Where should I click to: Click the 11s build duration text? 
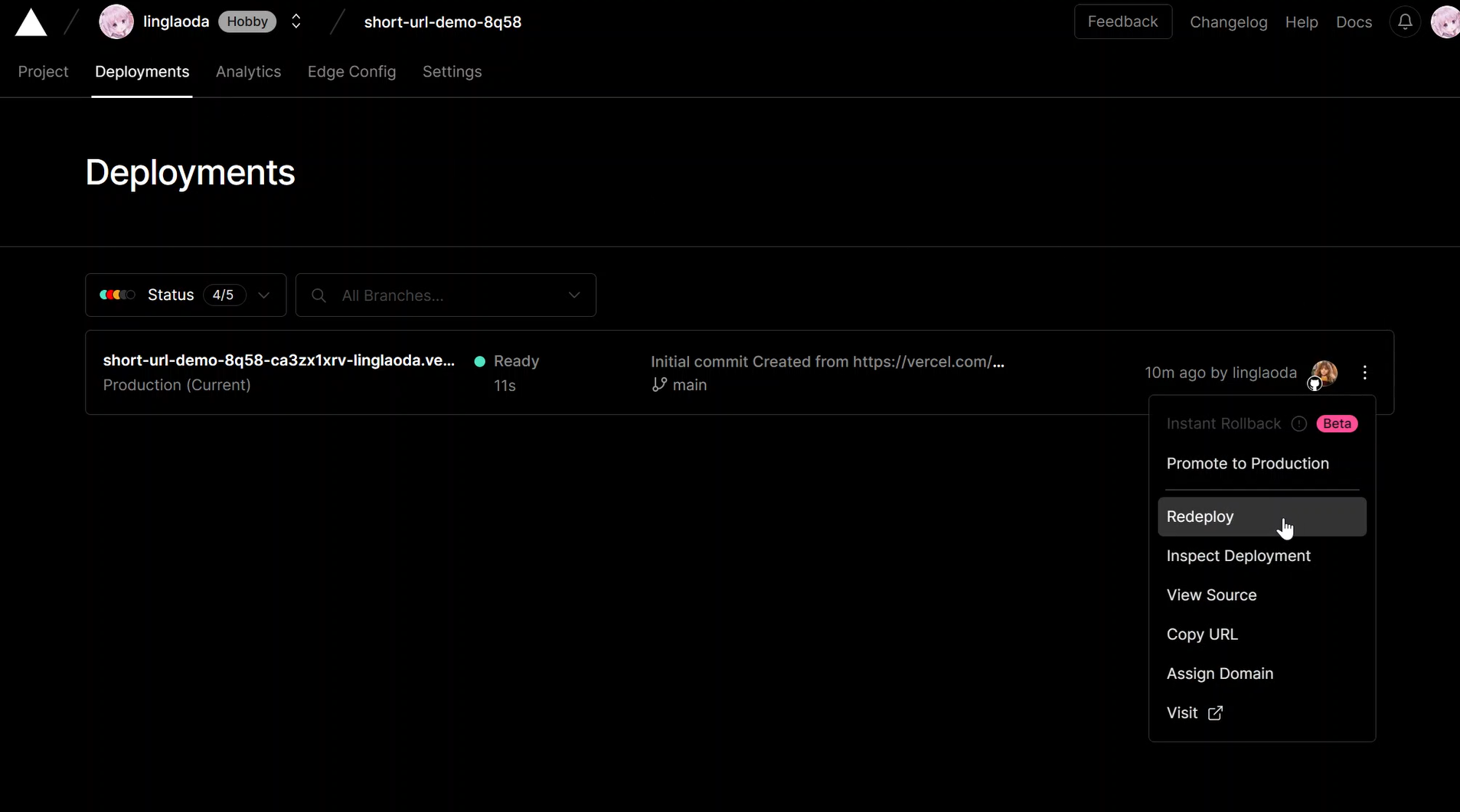click(505, 386)
